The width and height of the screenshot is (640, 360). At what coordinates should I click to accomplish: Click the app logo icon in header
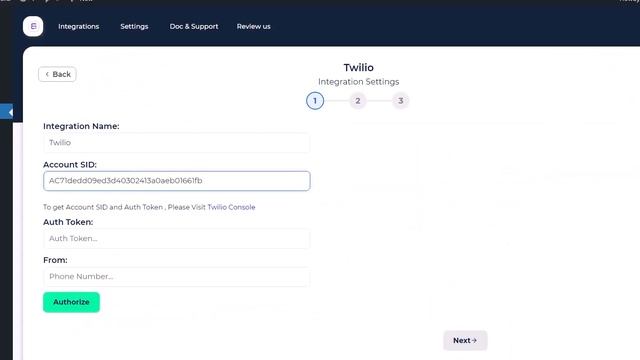pyautogui.click(x=33, y=27)
